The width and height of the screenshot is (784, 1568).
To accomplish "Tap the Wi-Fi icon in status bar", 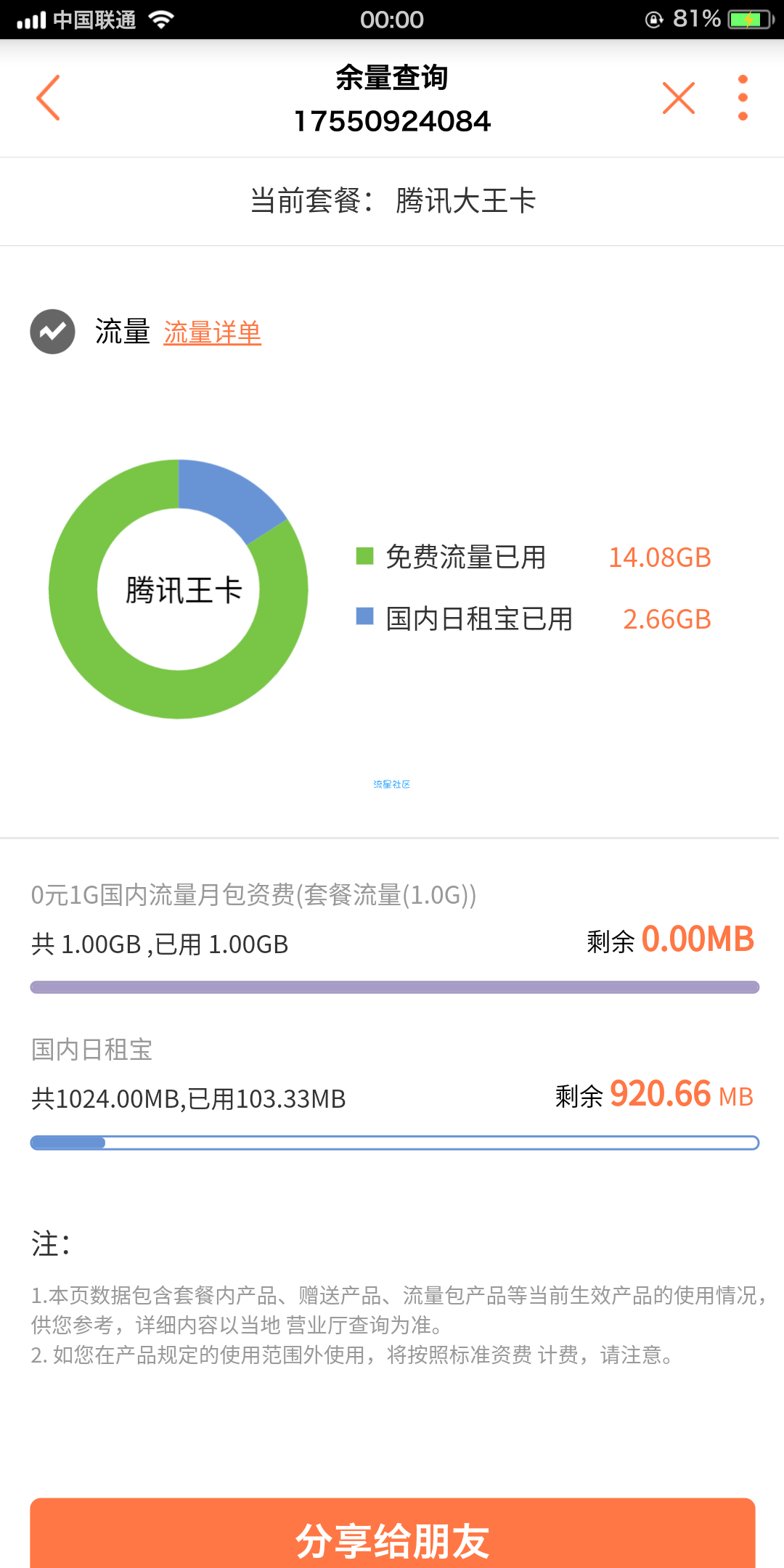I will (x=161, y=20).
